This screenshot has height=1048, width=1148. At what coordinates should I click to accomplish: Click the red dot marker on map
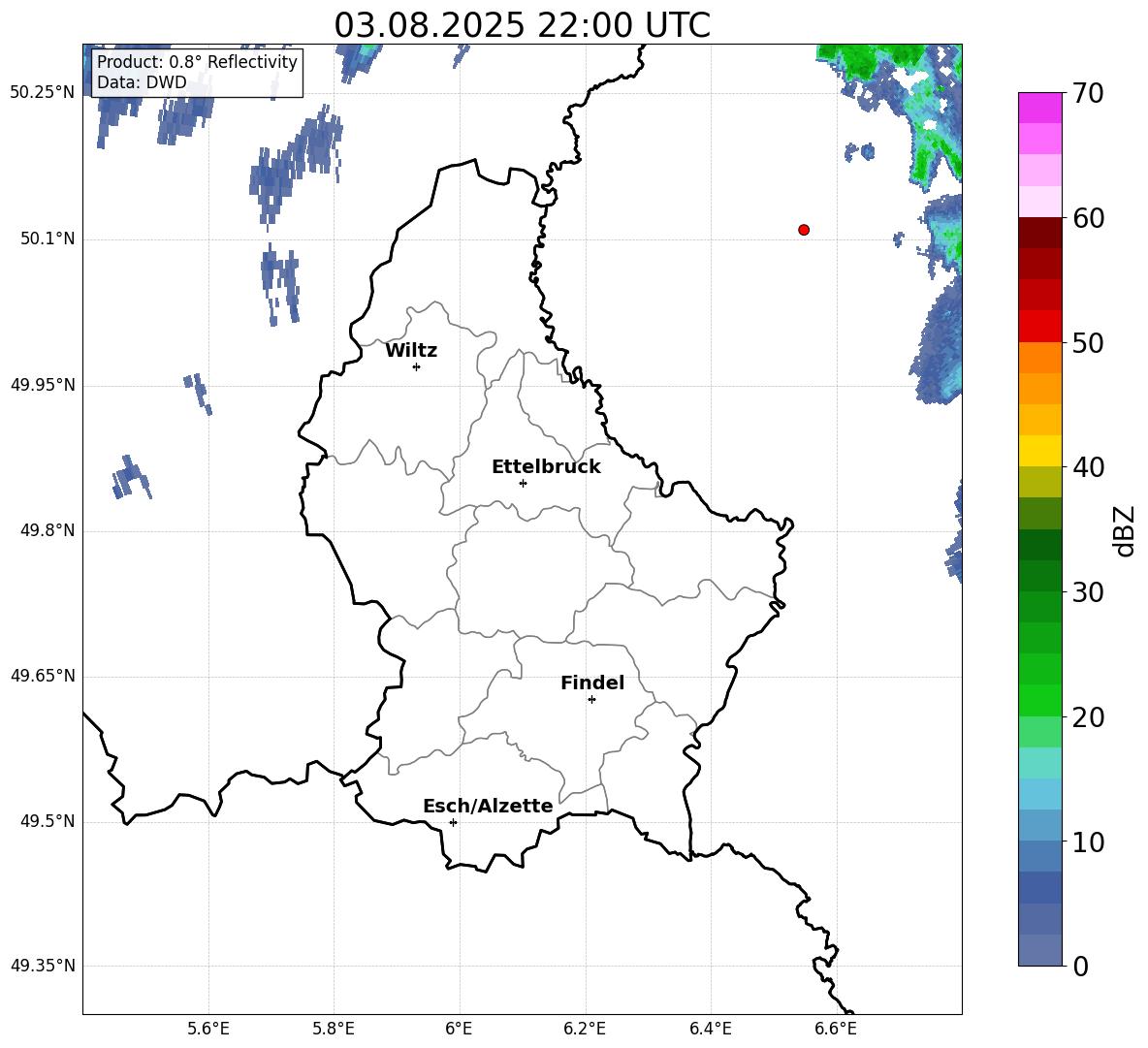point(803,230)
